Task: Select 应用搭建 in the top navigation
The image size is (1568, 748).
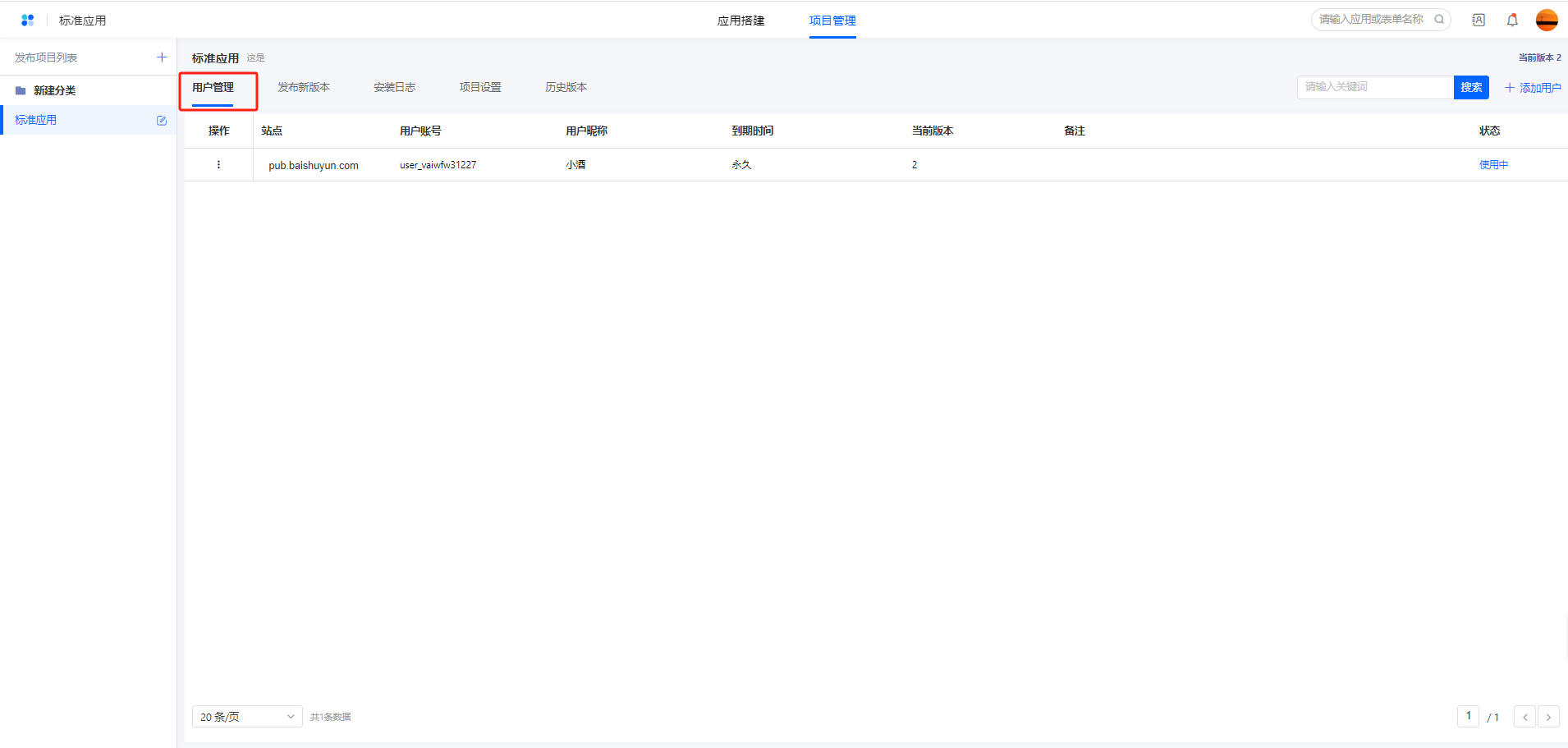Action: point(740,21)
